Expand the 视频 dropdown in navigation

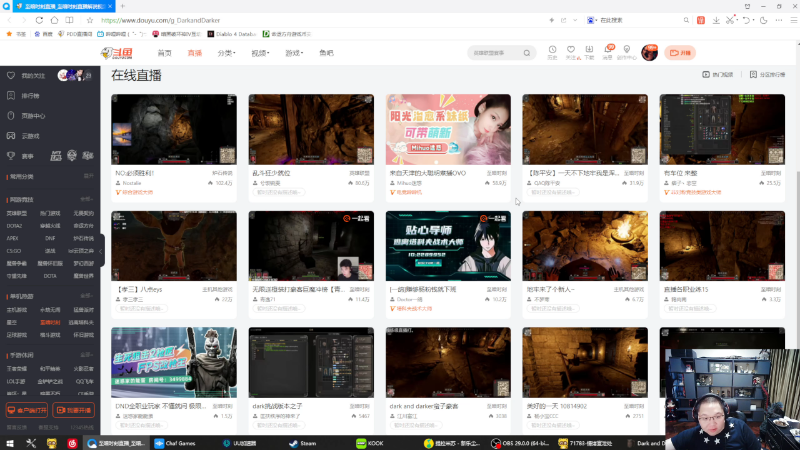coord(260,53)
